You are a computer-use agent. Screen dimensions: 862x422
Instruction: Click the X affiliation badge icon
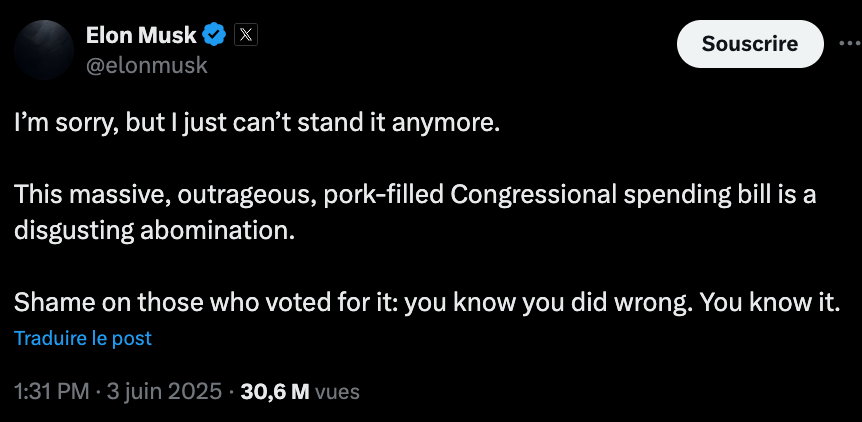pyautogui.click(x=246, y=37)
